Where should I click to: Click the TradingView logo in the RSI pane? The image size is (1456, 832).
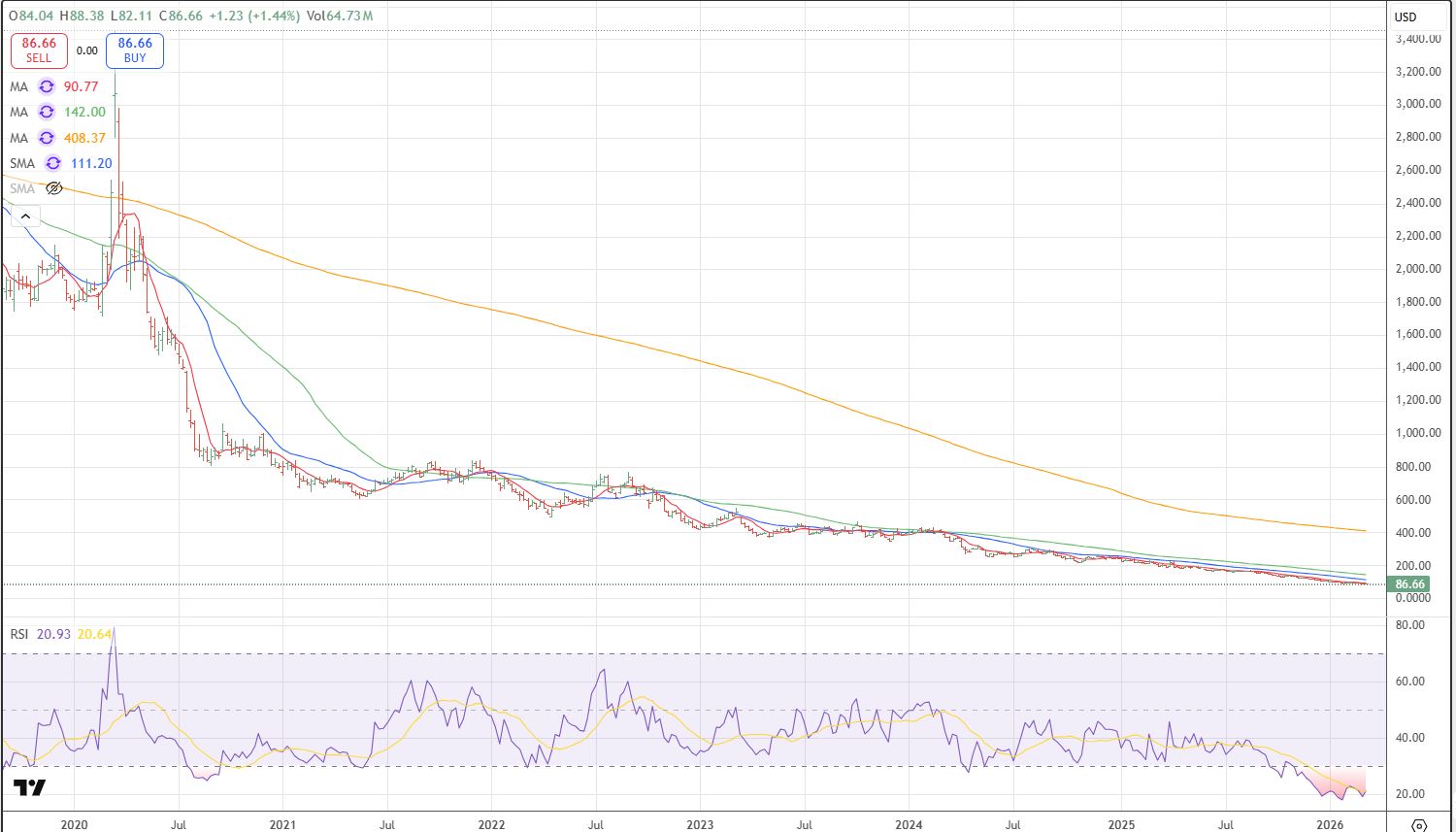coord(30,787)
